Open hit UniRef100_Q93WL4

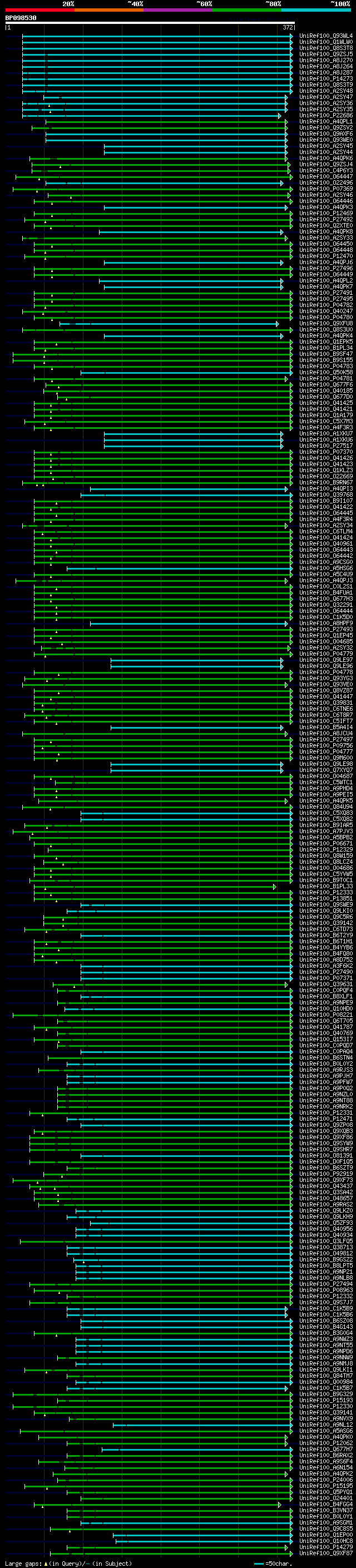click(325, 36)
